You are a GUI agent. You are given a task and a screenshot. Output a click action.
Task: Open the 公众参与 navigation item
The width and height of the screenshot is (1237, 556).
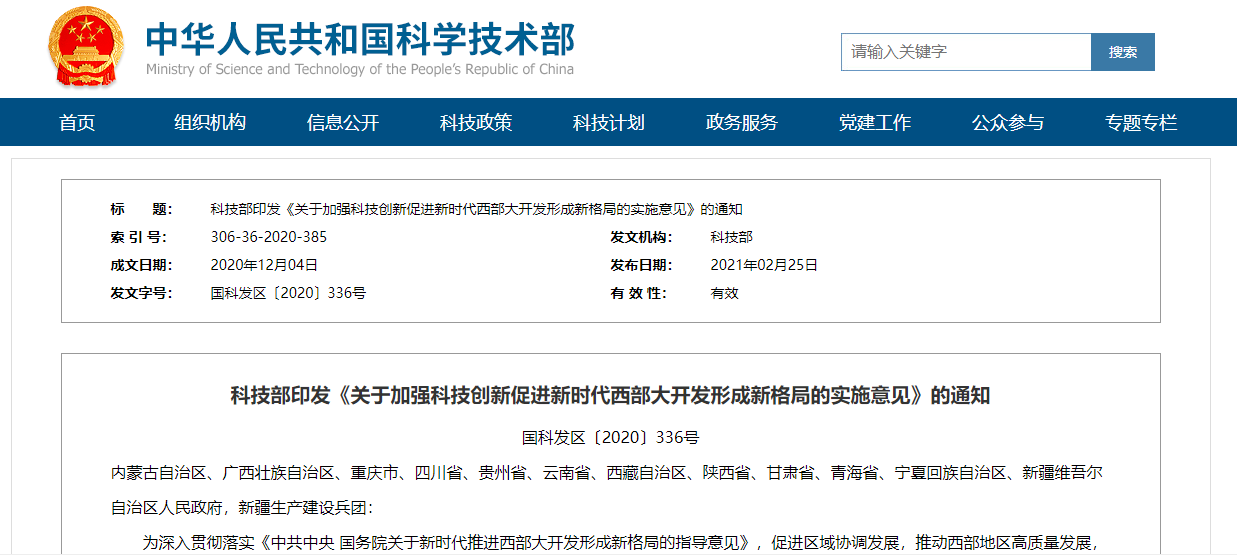tap(1008, 123)
